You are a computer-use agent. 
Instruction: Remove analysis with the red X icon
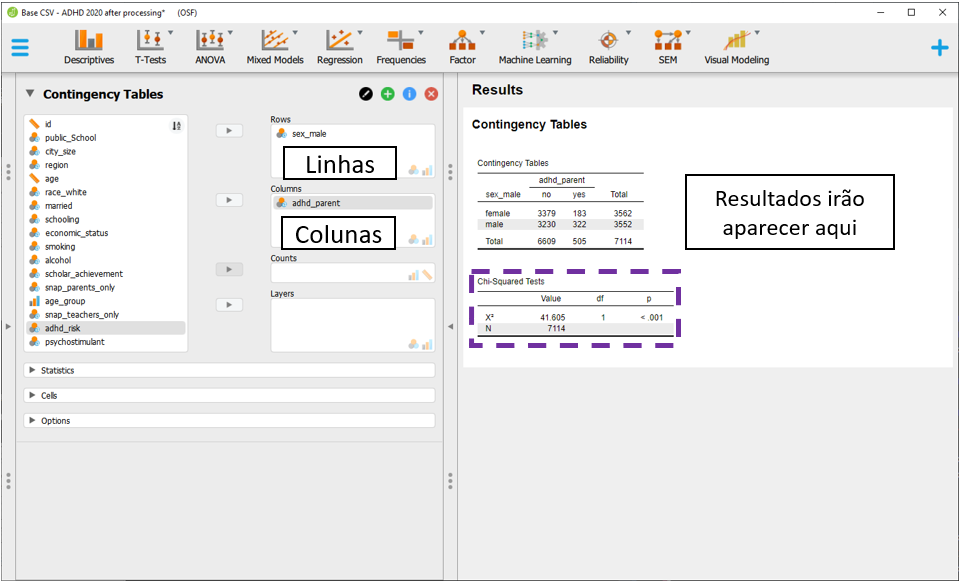[431, 94]
